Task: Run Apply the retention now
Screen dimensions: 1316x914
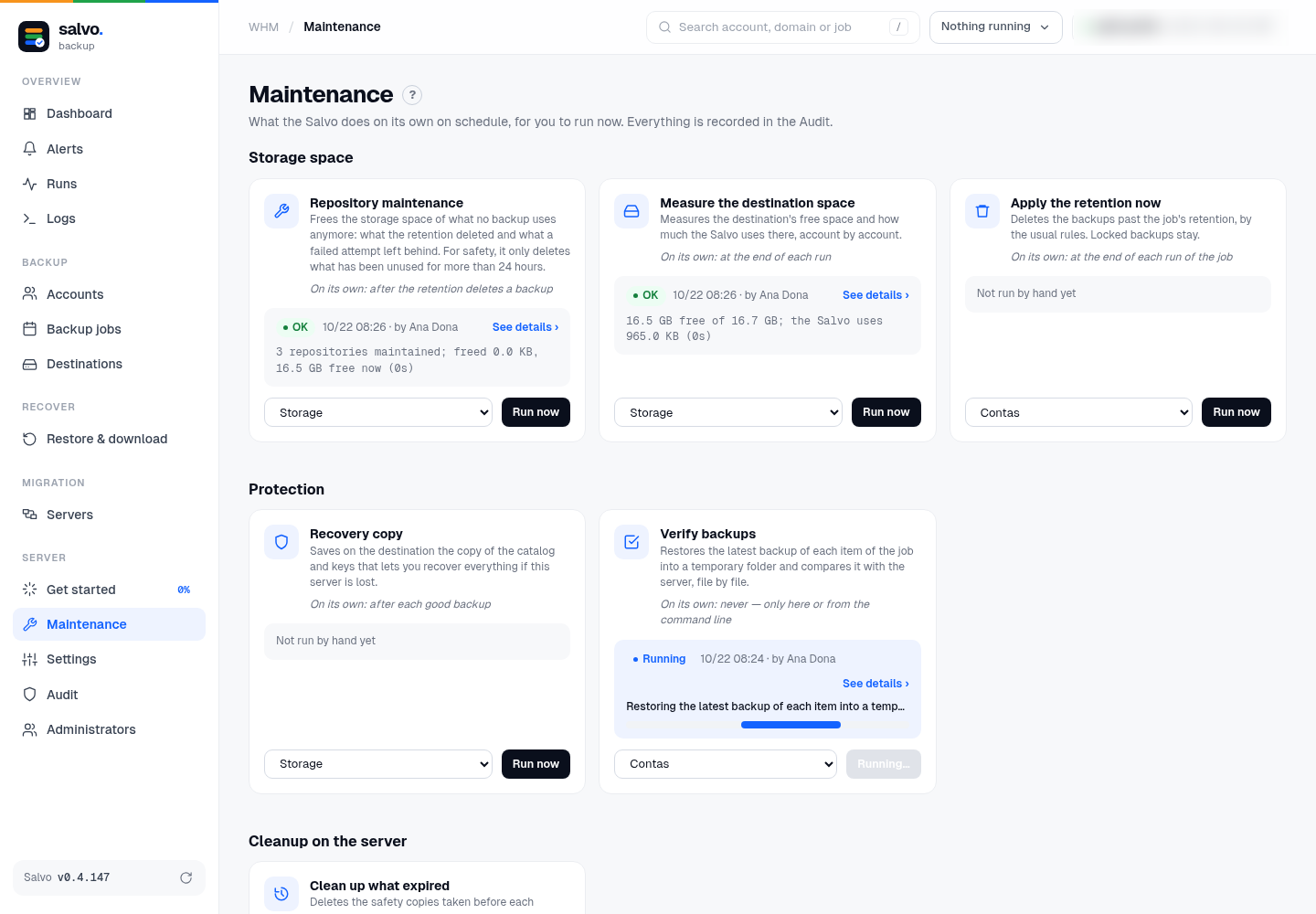Action: (1236, 412)
